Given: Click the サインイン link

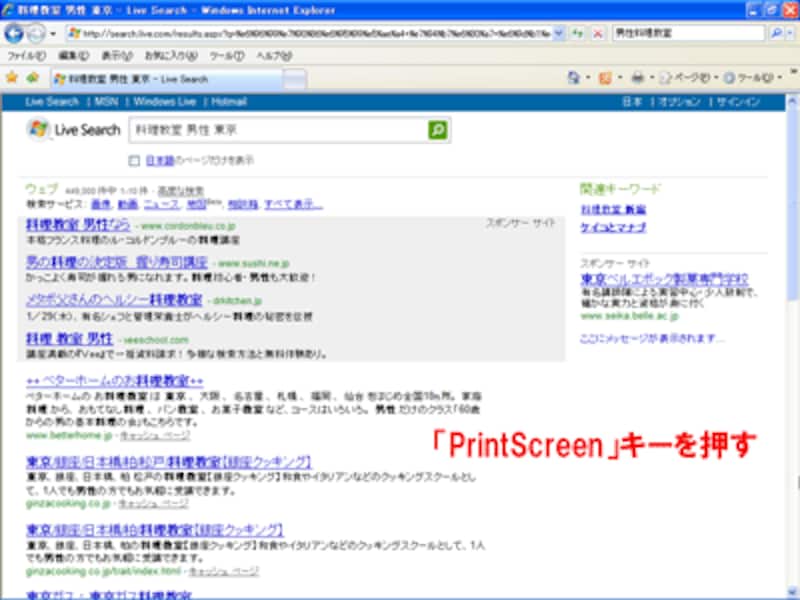Looking at the screenshot, I should click(x=738, y=102).
